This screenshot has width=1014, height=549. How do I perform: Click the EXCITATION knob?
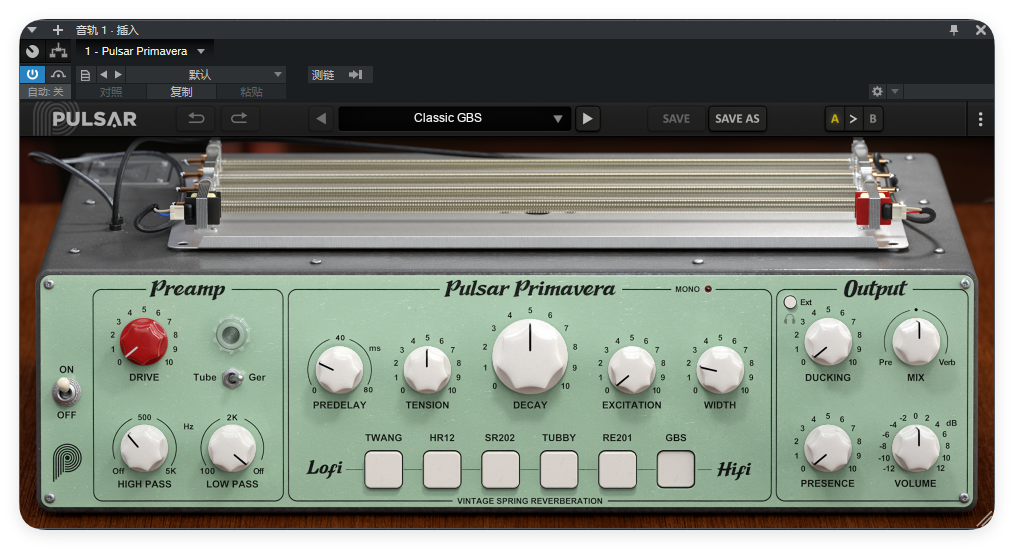[632, 369]
